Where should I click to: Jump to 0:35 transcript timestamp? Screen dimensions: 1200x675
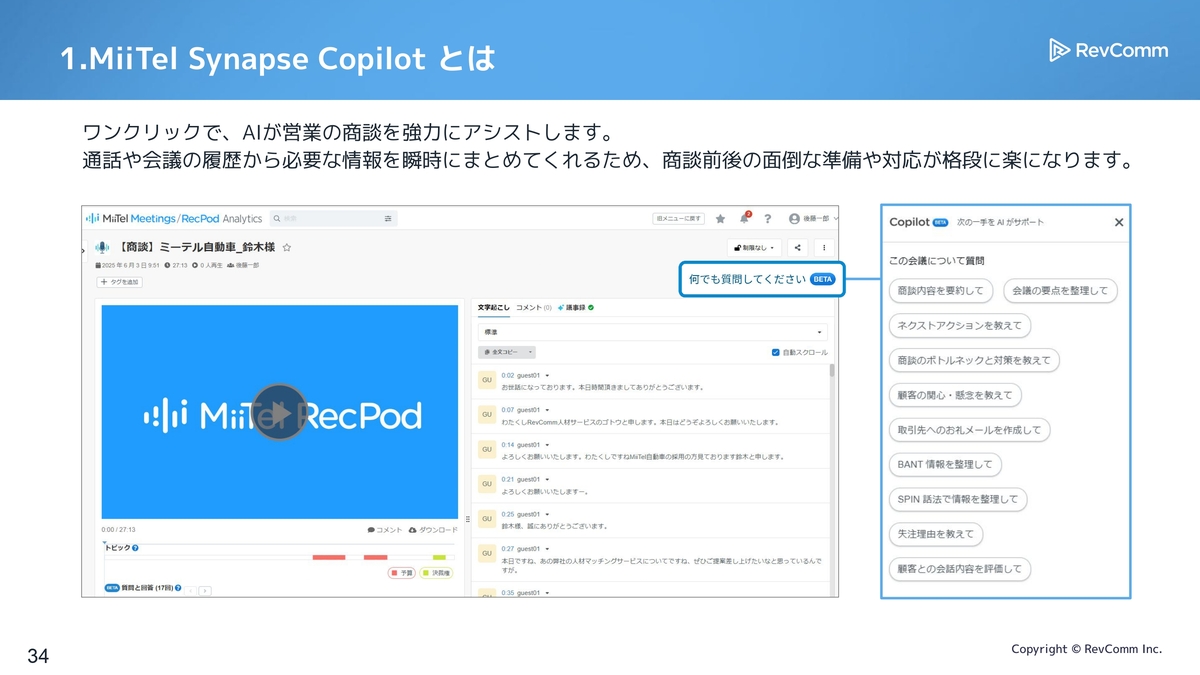click(x=507, y=592)
